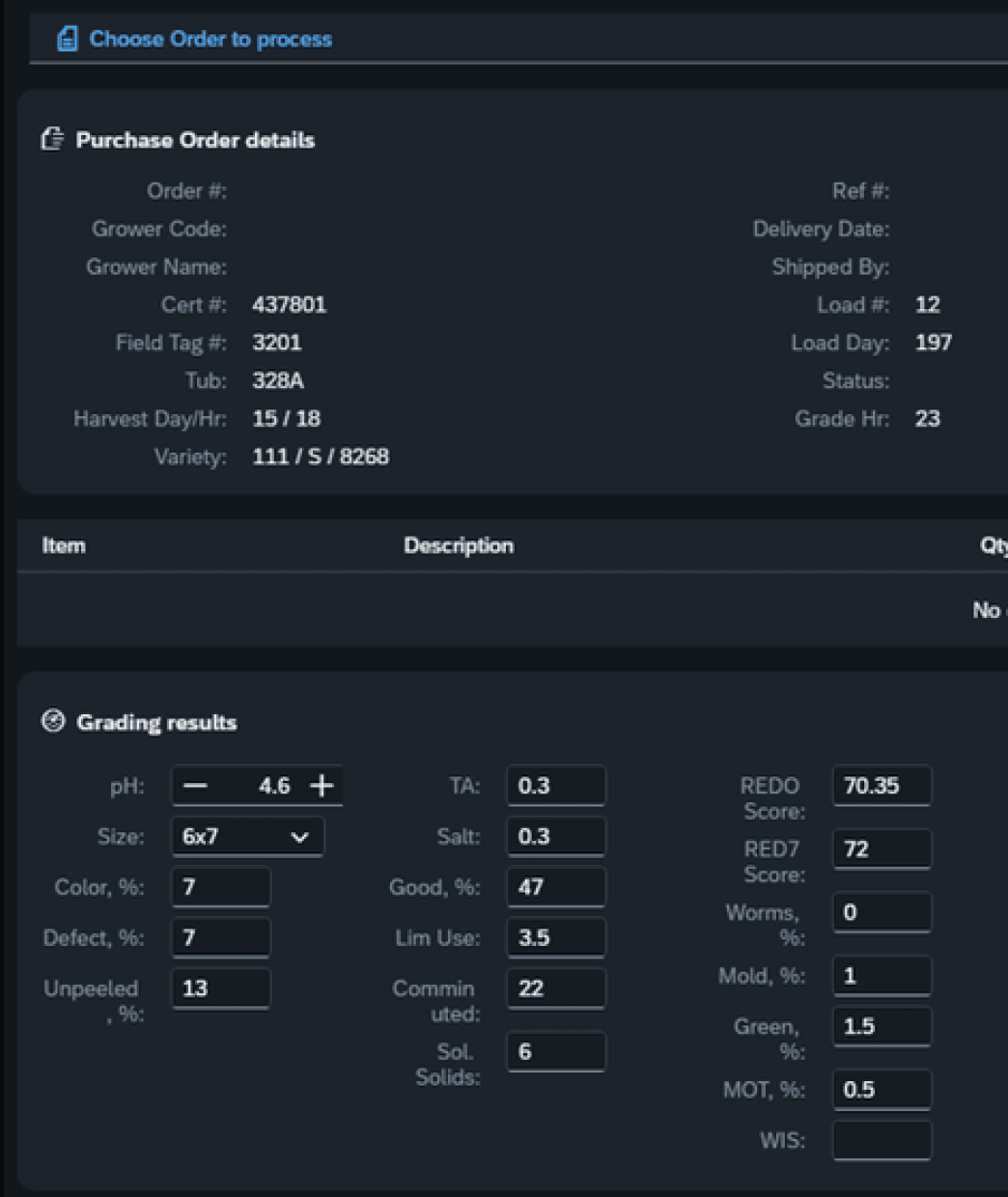
Task: Click the Salt value field
Action: coord(555,837)
